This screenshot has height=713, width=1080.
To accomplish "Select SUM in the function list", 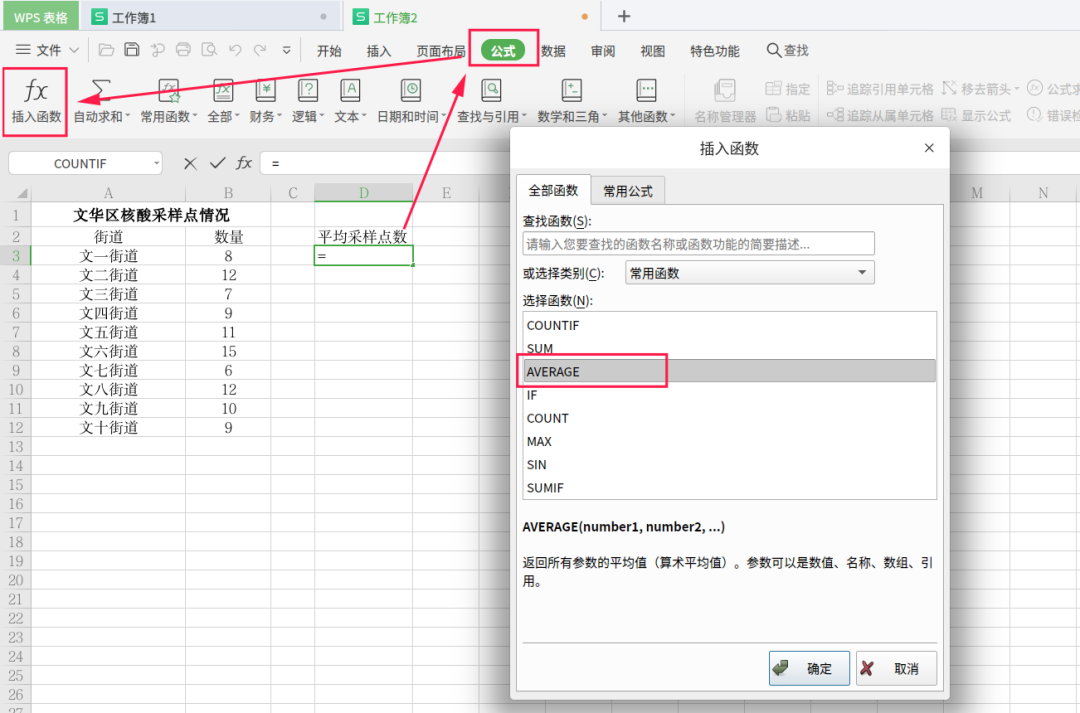I will pyautogui.click(x=729, y=348).
